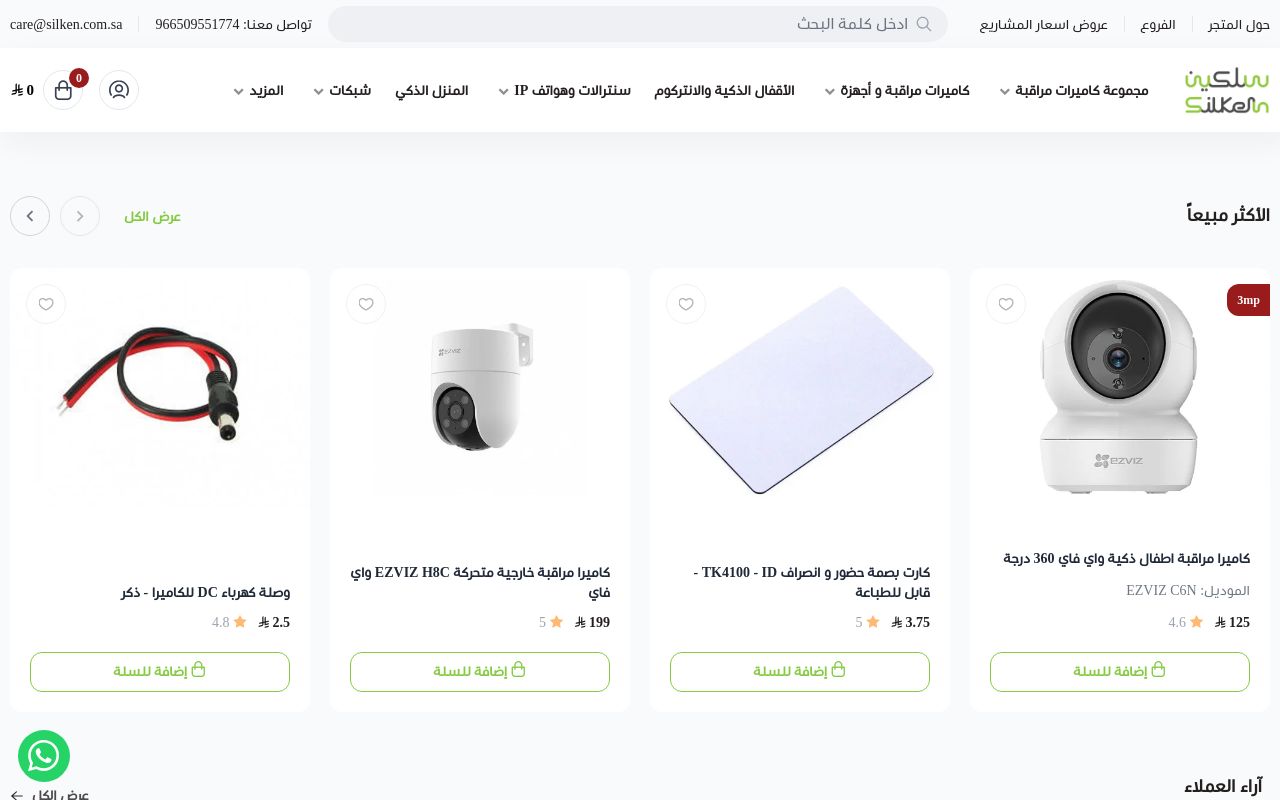This screenshot has width=1280, height=800.
Task: Click the Silken logo
Action: [1226, 90]
